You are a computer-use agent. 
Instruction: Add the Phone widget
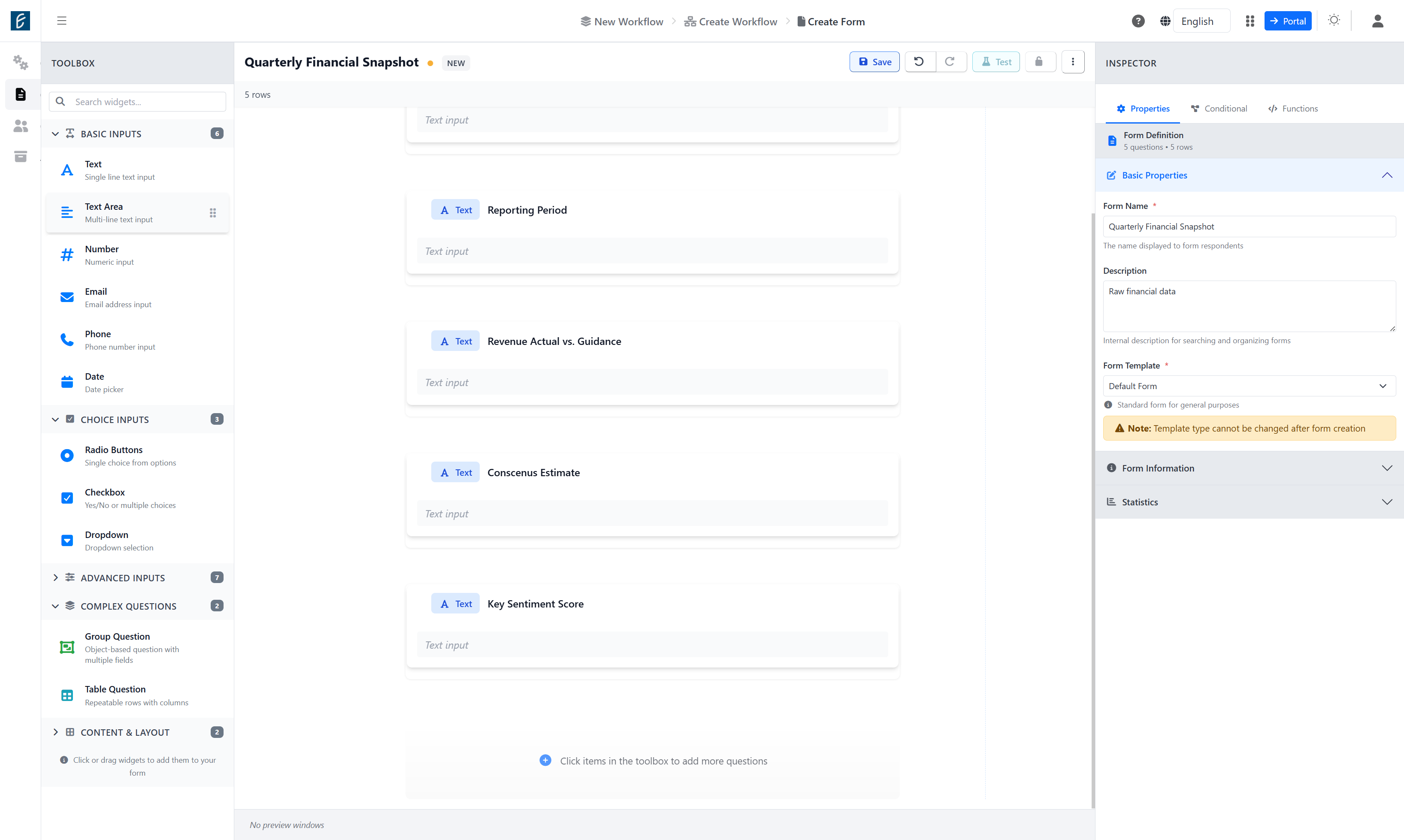(x=138, y=340)
